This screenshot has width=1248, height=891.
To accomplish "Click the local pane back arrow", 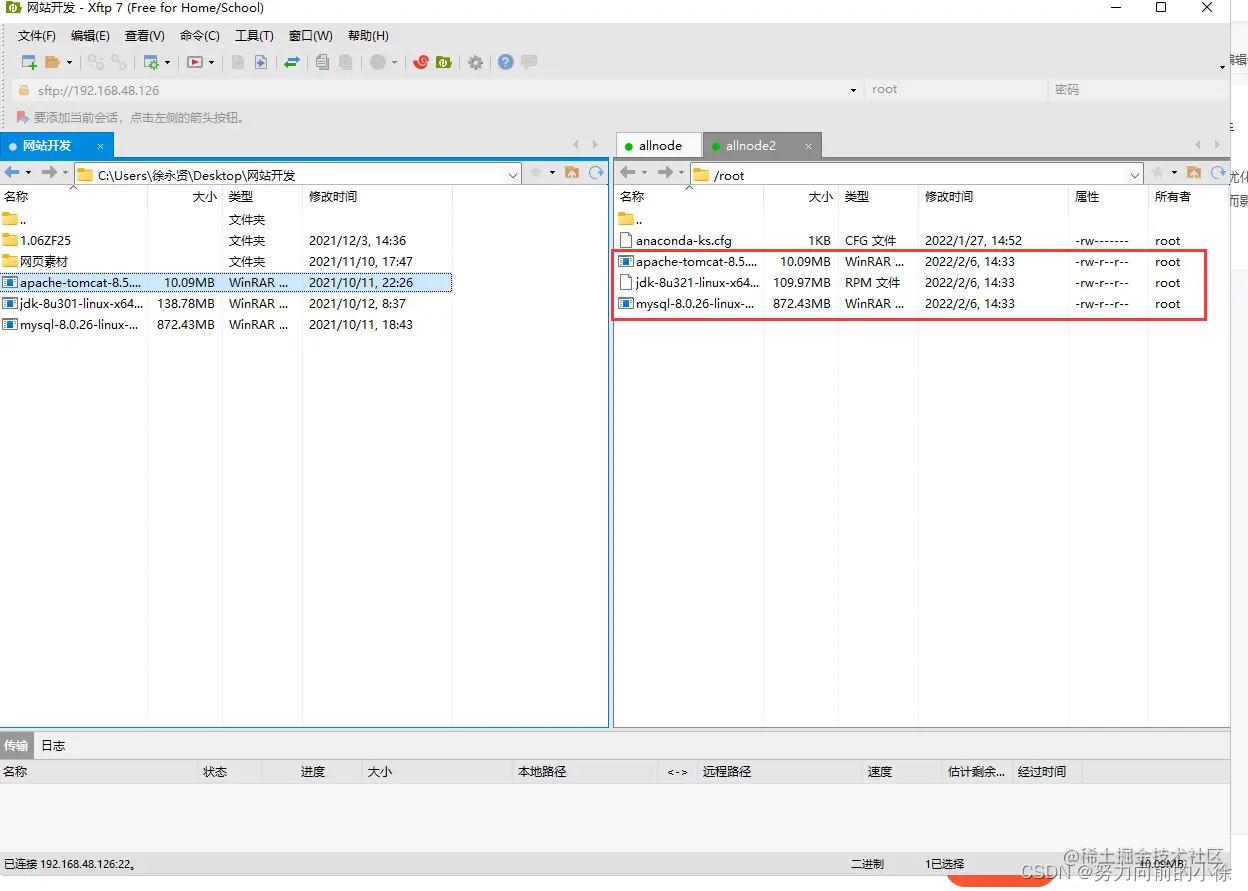I will (13, 173).
